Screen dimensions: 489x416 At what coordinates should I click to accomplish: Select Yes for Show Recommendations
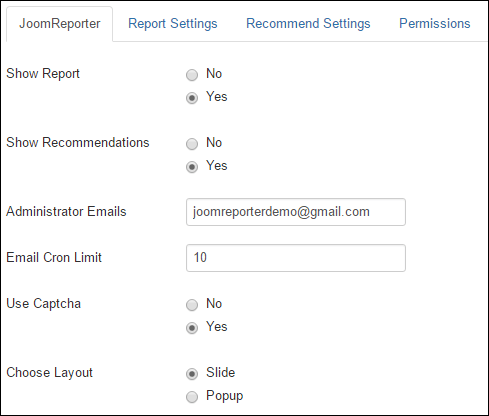tap(192, 167)
